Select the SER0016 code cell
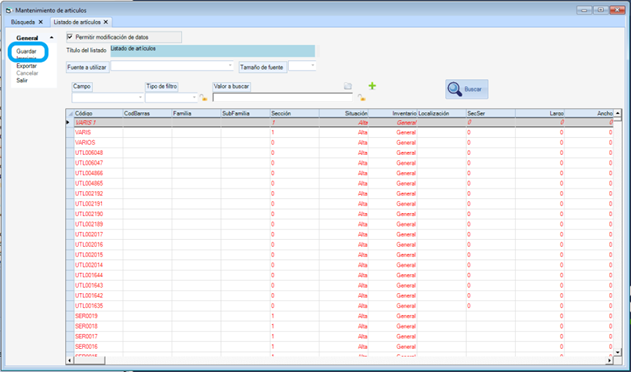 99,347
